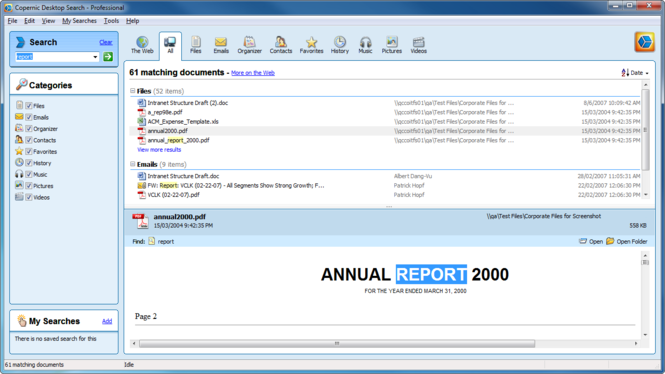
Task: Switch to the Files tab
Action: tap(196, 45)
